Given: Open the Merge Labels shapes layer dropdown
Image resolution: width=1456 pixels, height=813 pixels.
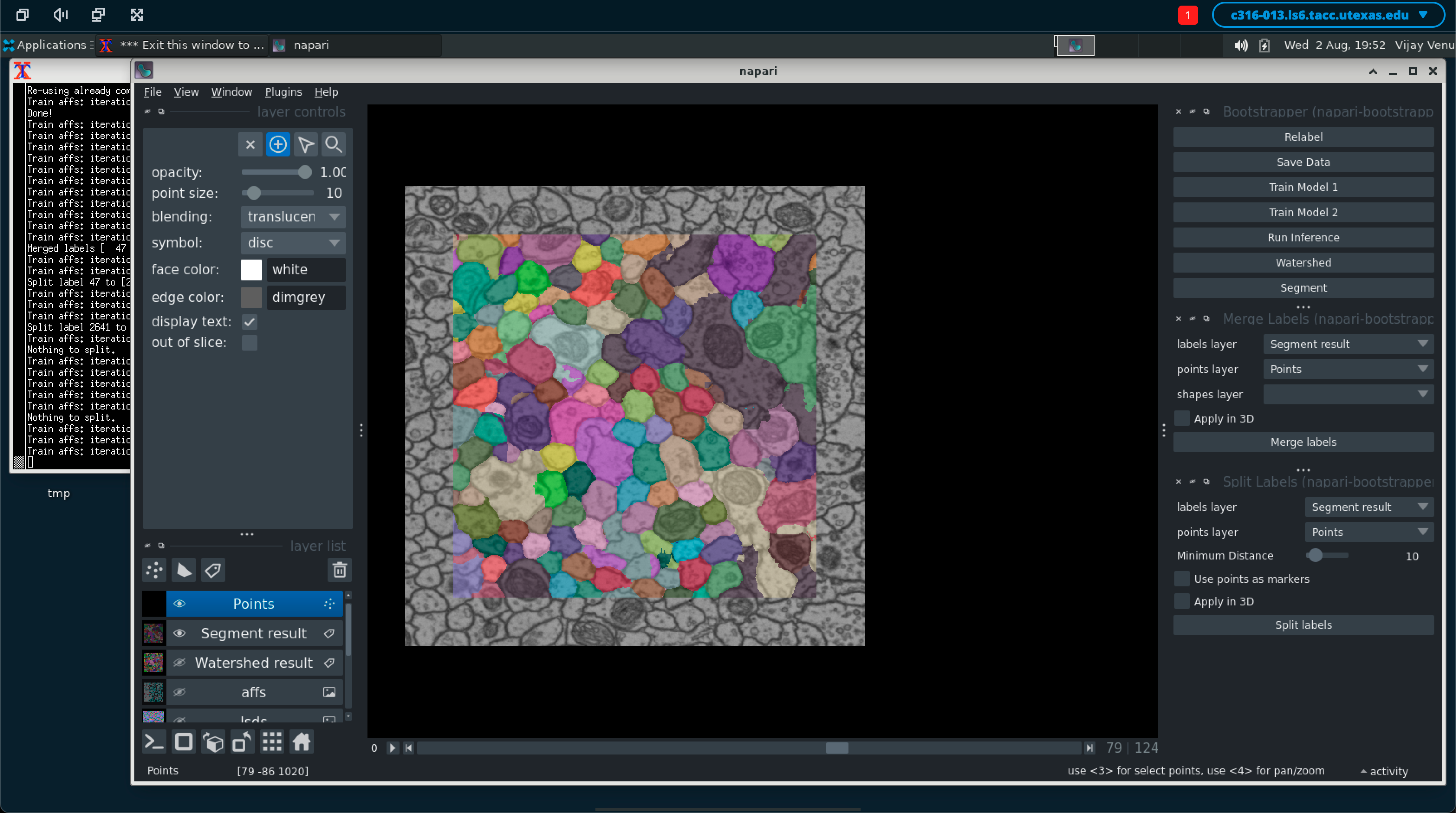Looking at the screenshot, I should point(1348,394).
